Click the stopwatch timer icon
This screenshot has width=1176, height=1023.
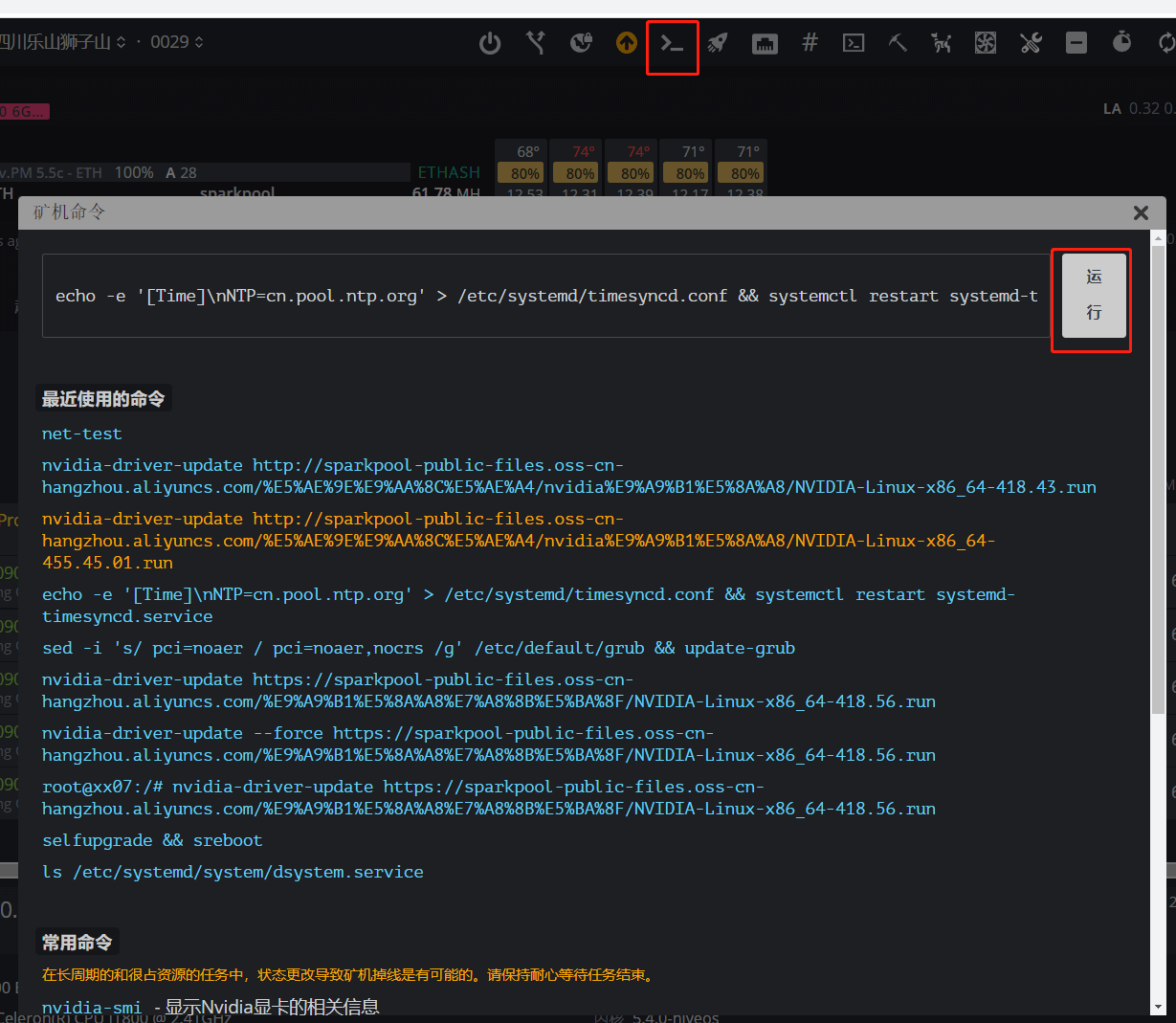point(1121,42)
